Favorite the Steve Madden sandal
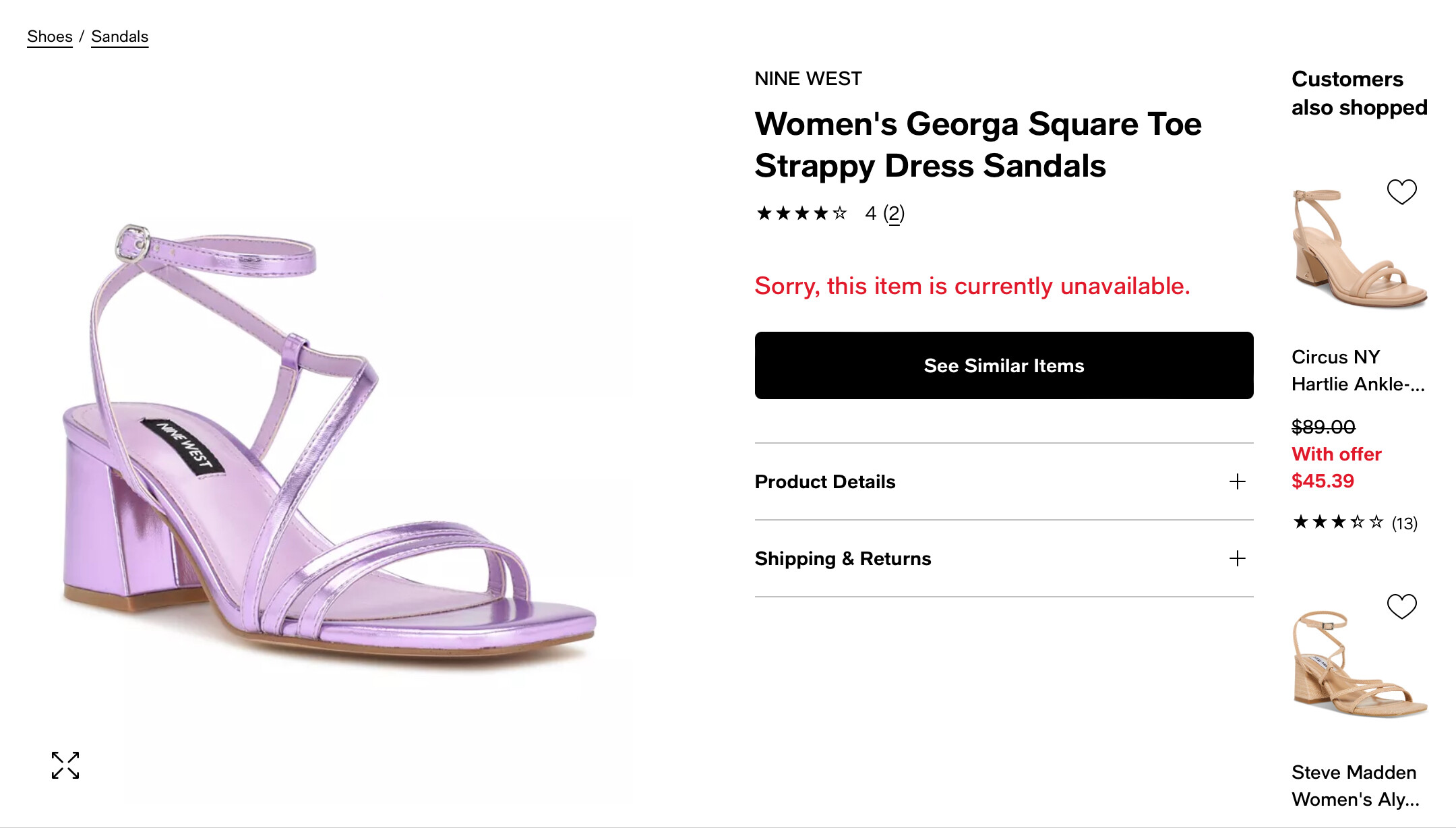The width and height of the screenshot is (1456, 828). pos(1401,606)
